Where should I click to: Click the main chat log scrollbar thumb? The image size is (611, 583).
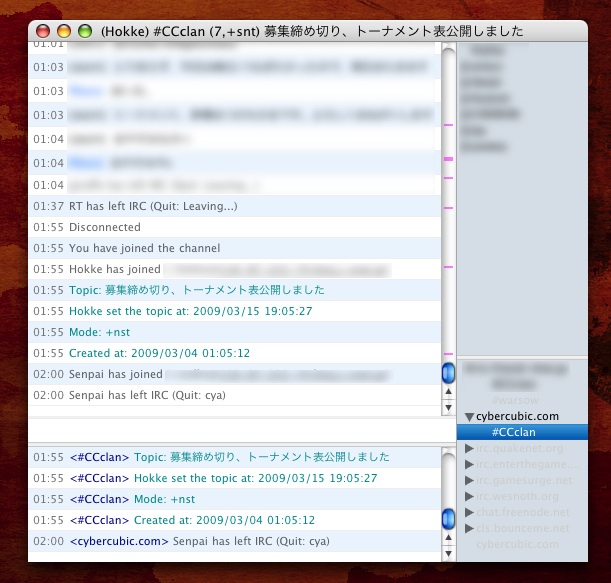coord(448,372)
